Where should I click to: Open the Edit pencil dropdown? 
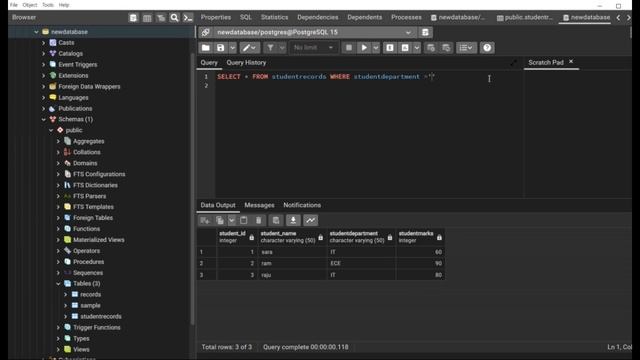tap(249, 48)
